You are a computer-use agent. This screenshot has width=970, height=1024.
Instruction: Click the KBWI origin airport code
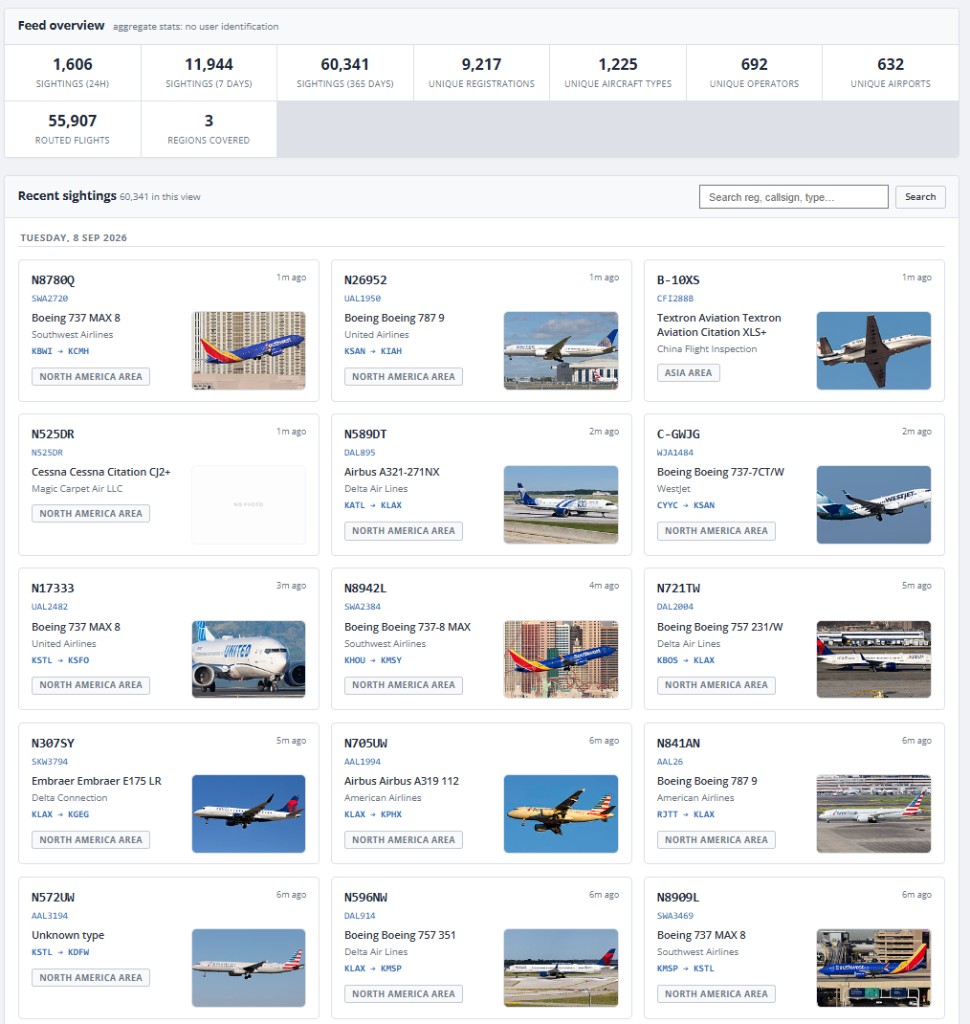[x=42, y=351]
